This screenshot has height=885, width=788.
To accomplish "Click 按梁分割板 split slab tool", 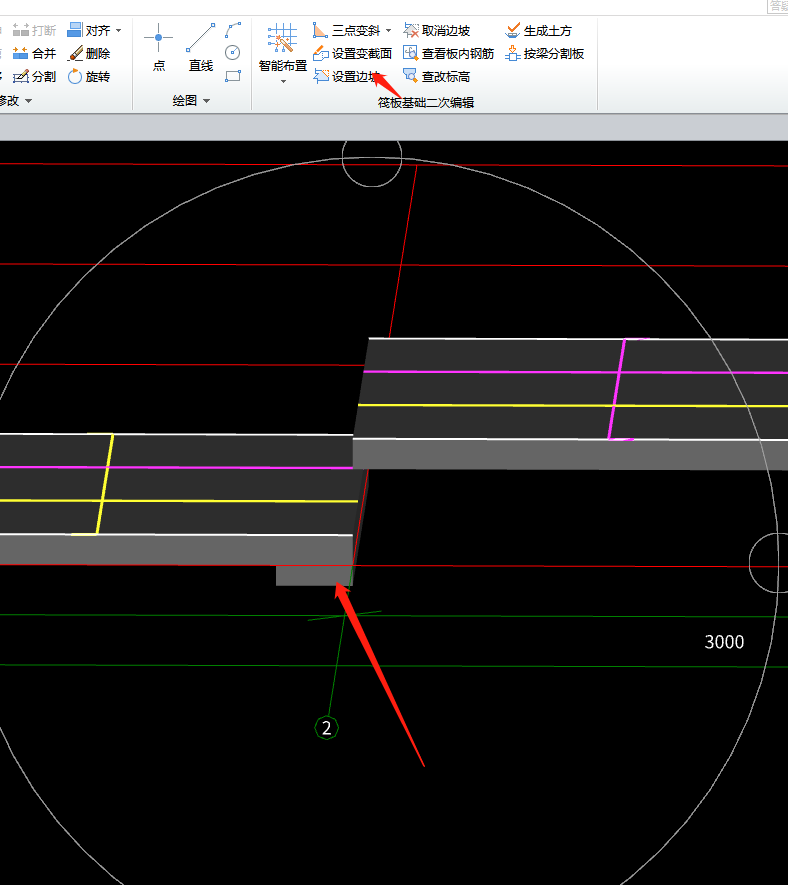I will click(544, 54).
